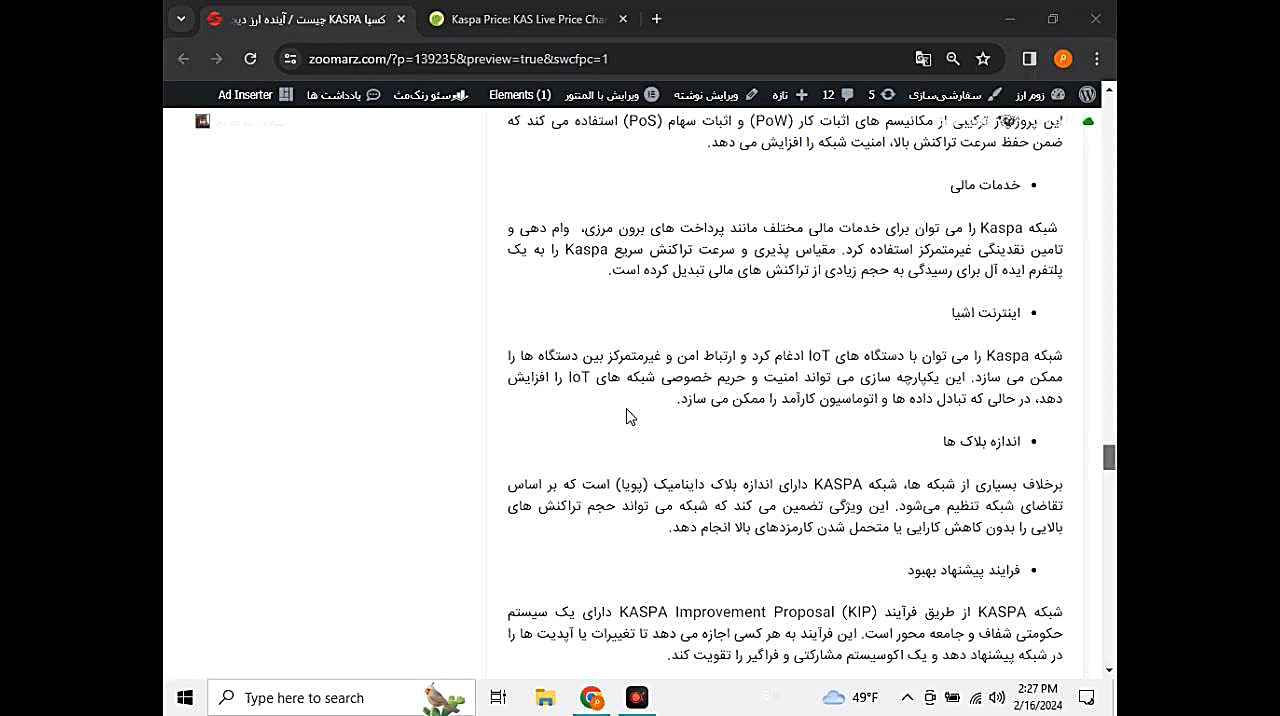Open Task View on the taskbar

498,697
